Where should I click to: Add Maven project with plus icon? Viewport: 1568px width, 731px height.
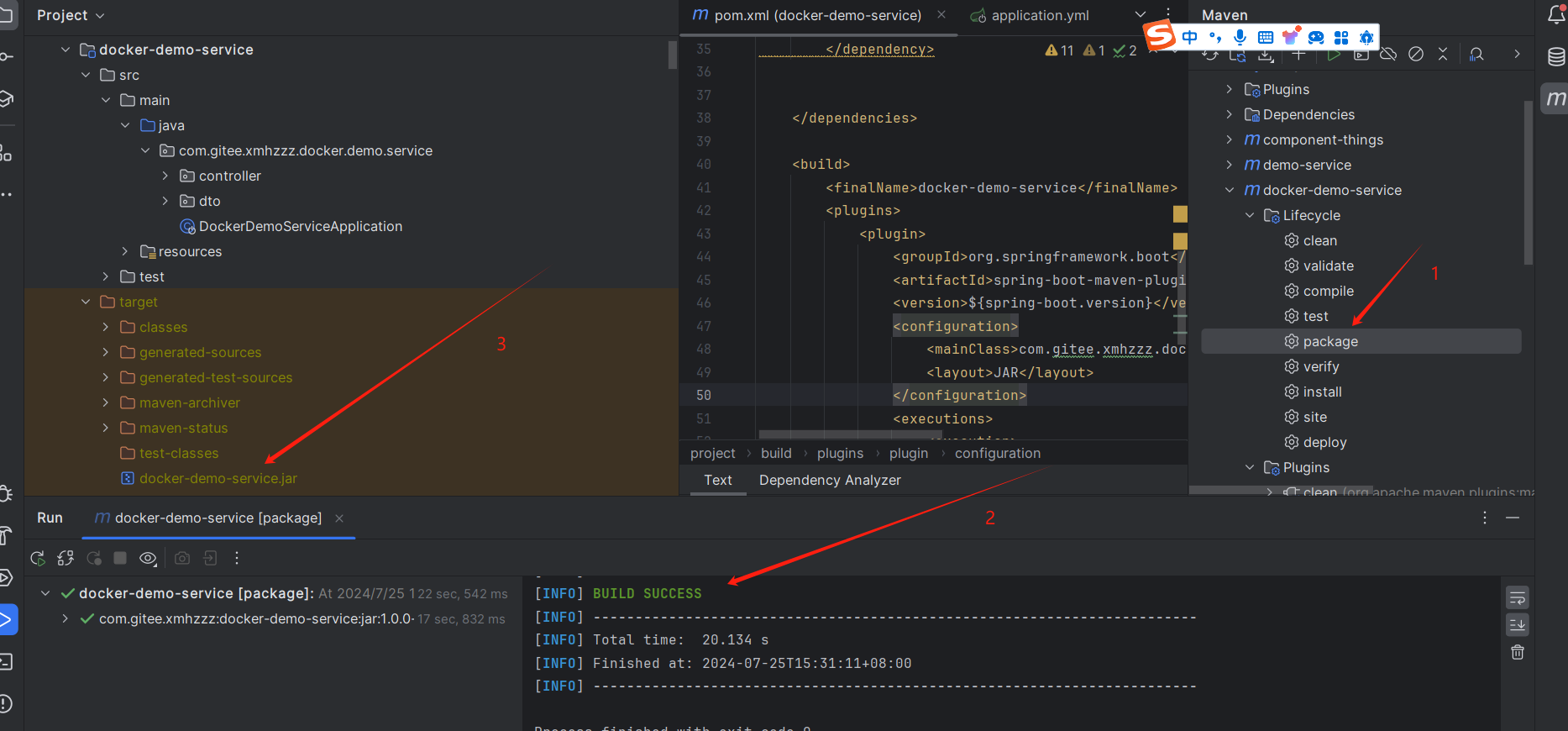1298,55
